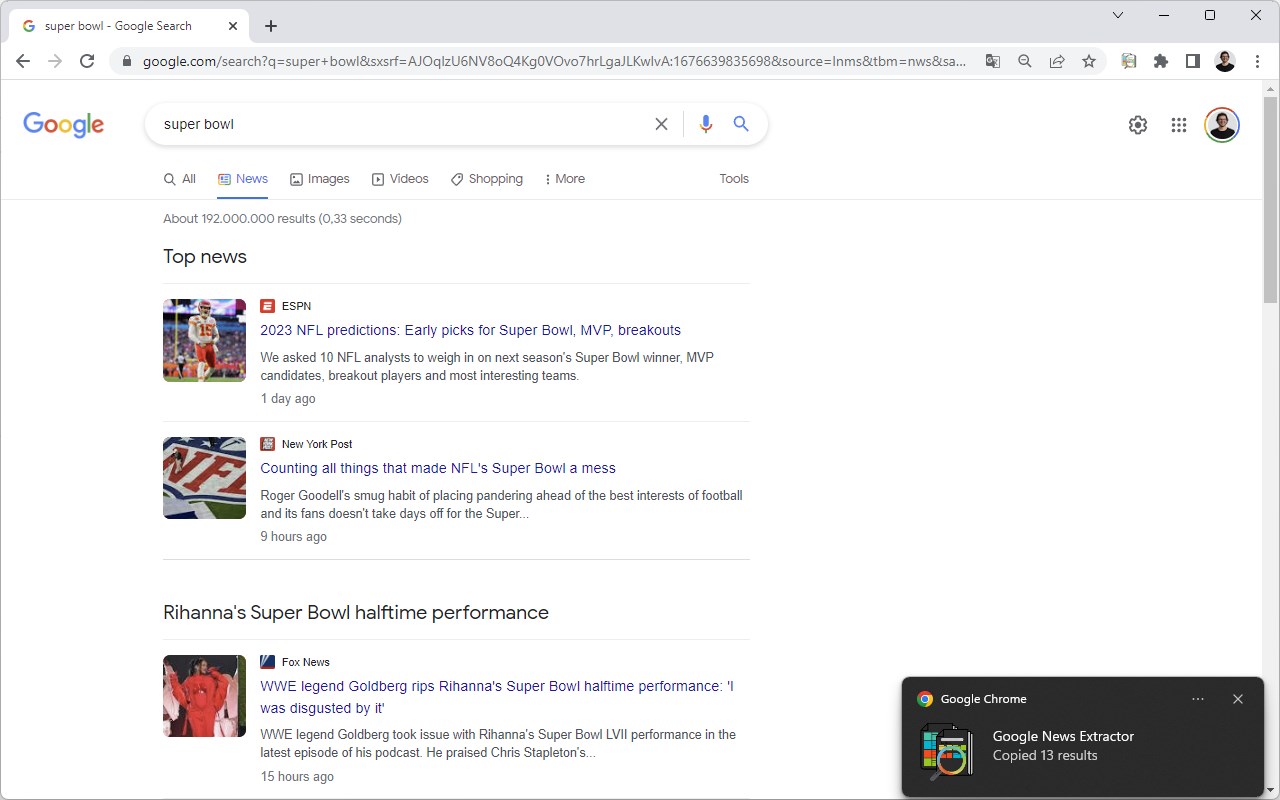The image size is (1280, 800).
Task: Open the 2023 NFL predictions article
Action: [470, 330]
